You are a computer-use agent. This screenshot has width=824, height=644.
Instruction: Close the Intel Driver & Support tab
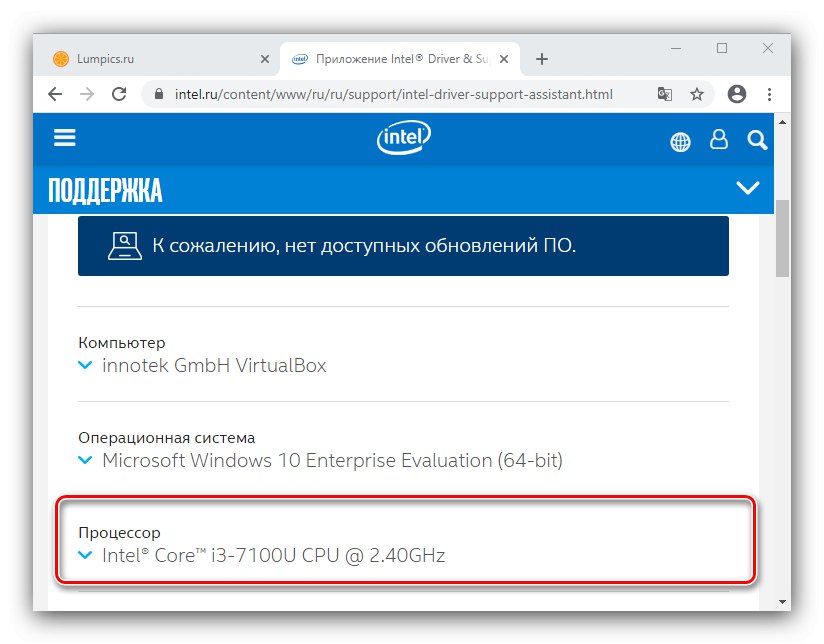tap(503, 59)
